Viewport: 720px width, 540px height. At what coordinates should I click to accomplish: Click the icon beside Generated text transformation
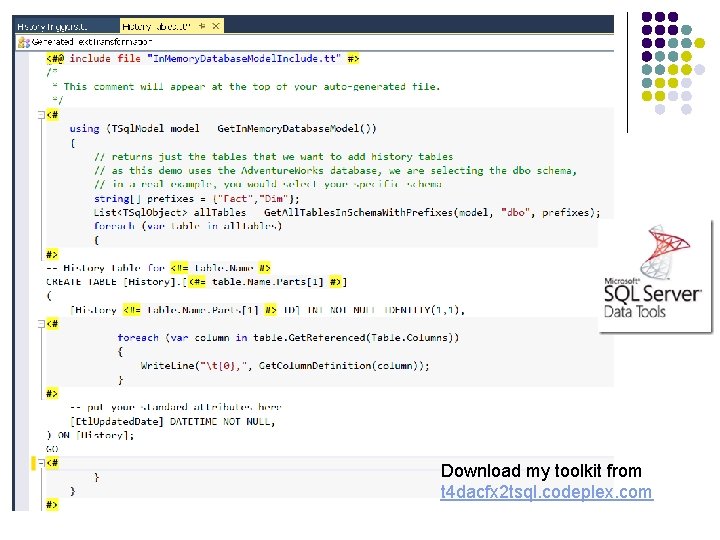pos(23,42)
